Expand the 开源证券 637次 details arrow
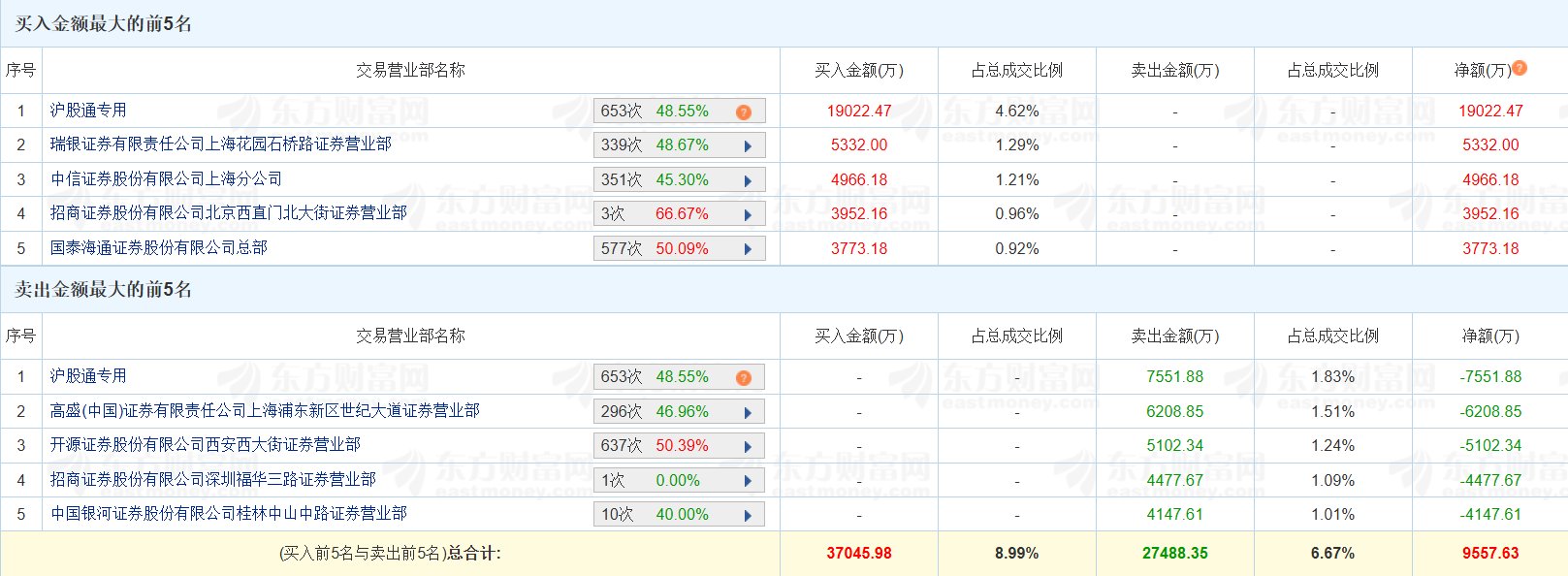 (748, 447)
